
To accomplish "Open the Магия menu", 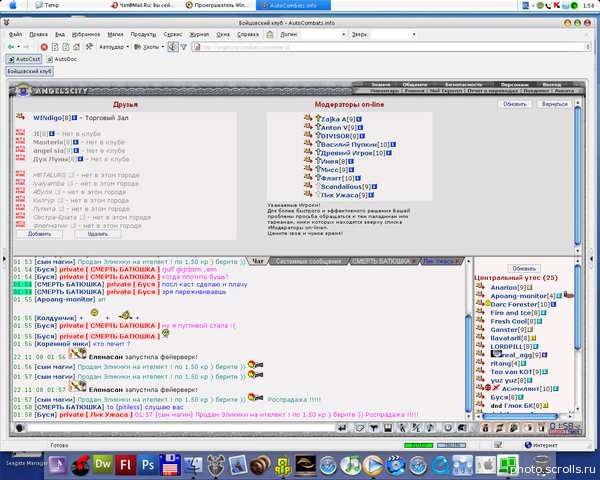I will (115, 34).
